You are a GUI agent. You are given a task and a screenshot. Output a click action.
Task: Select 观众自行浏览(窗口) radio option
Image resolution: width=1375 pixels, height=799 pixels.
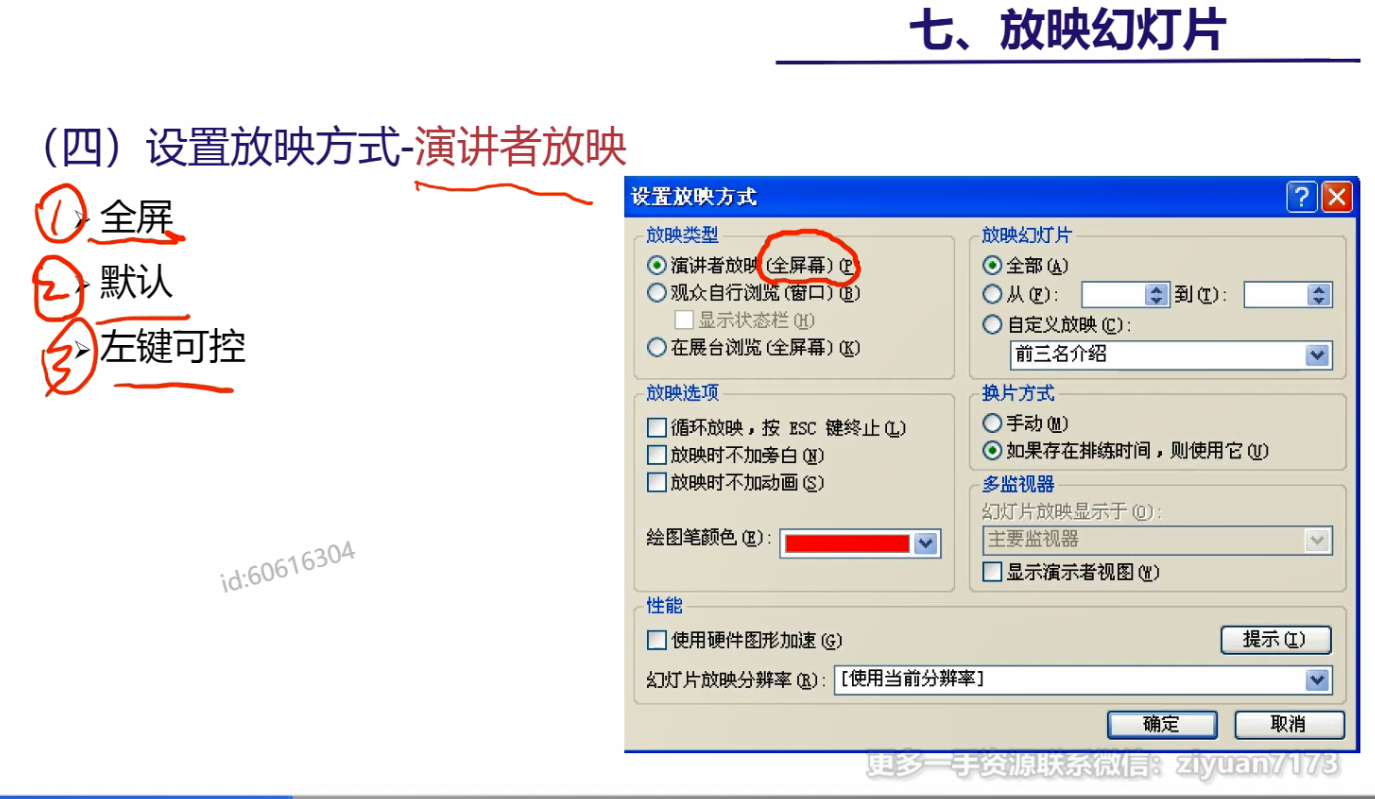pyautogui.click(x=656, y=293)
